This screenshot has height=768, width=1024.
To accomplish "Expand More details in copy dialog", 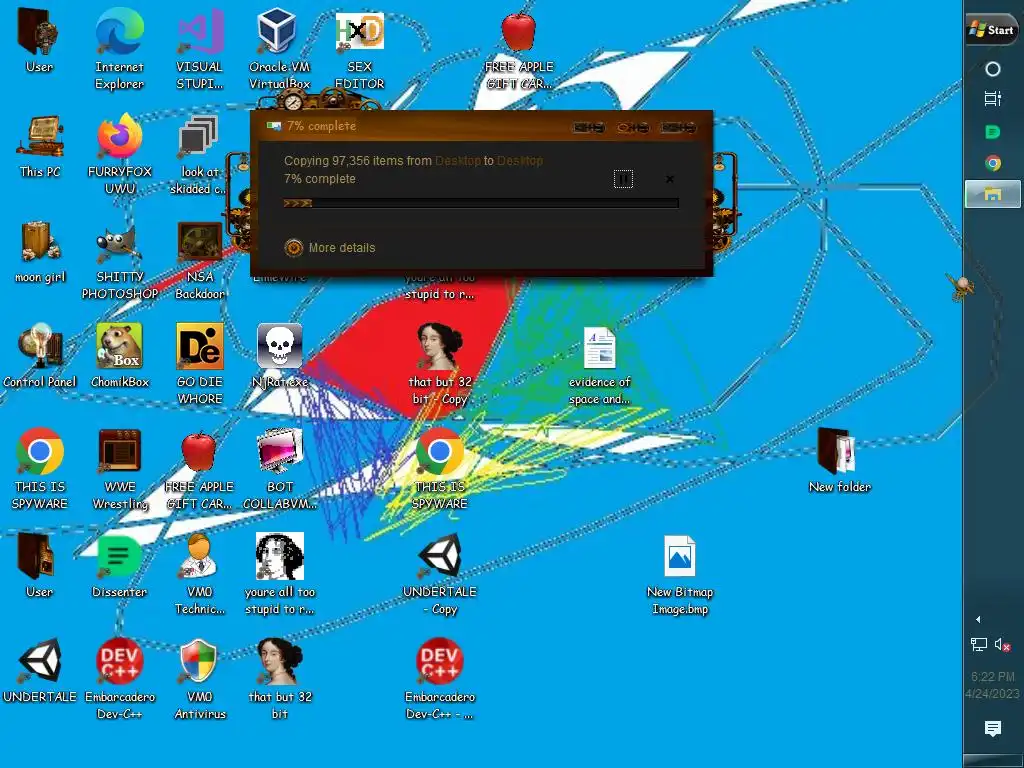I will (330, 248).
